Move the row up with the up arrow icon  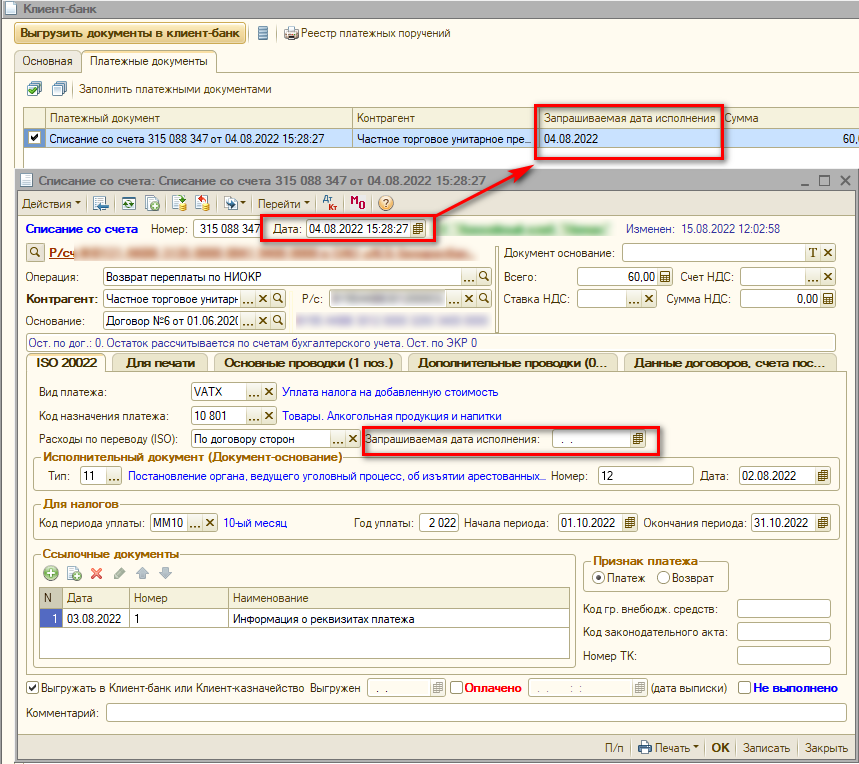coord(142,573)
